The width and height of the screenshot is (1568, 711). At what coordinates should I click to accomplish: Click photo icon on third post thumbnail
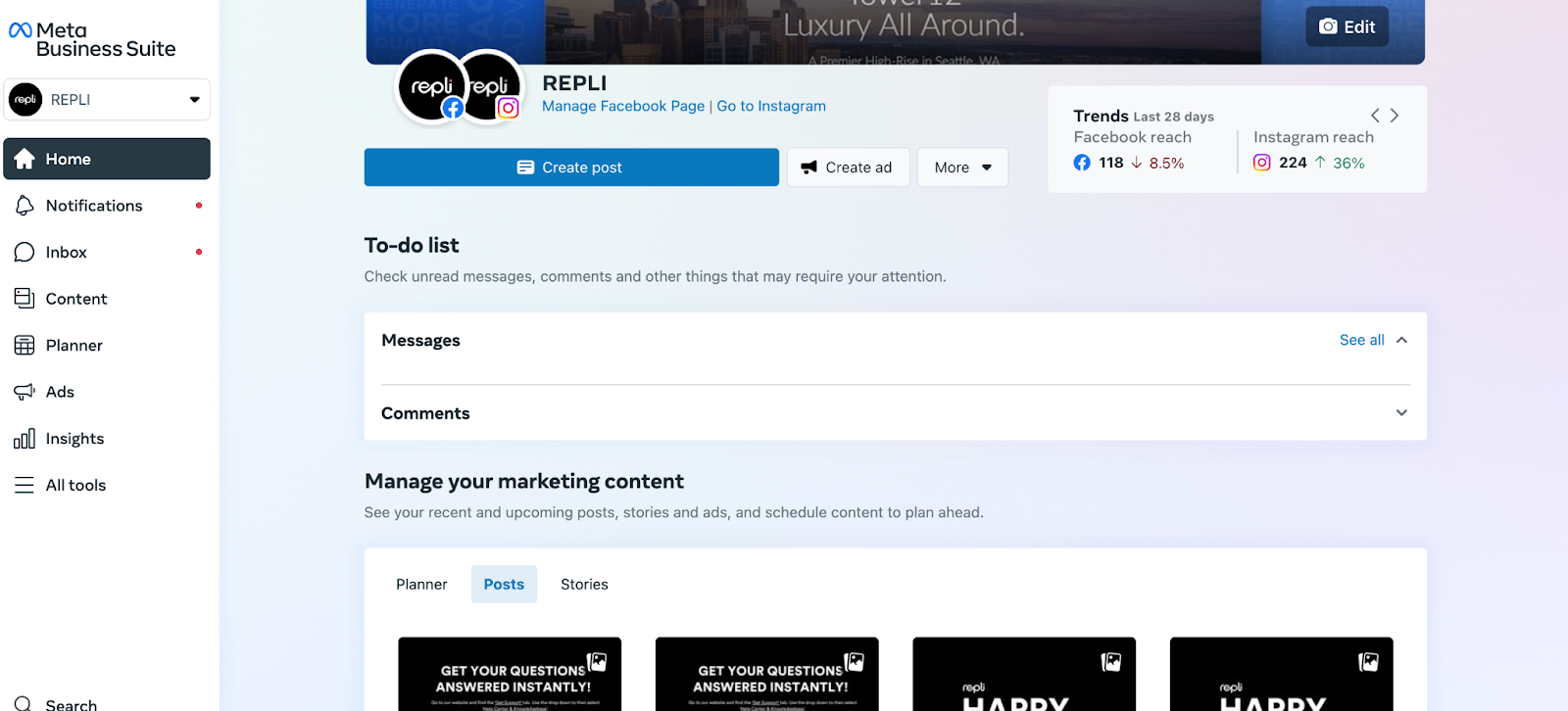pos(1111,662)
